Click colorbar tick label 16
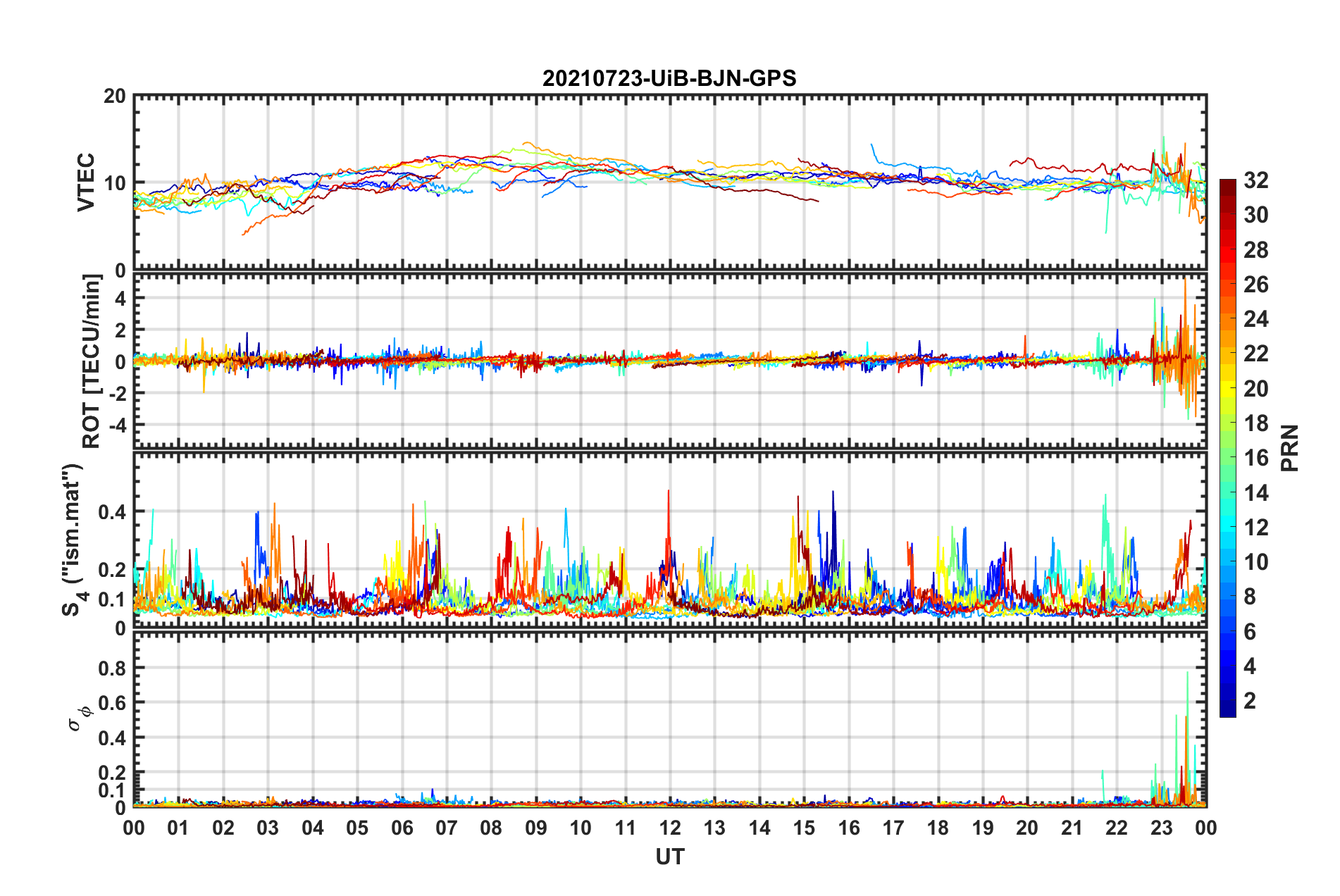 (1255, 458)
